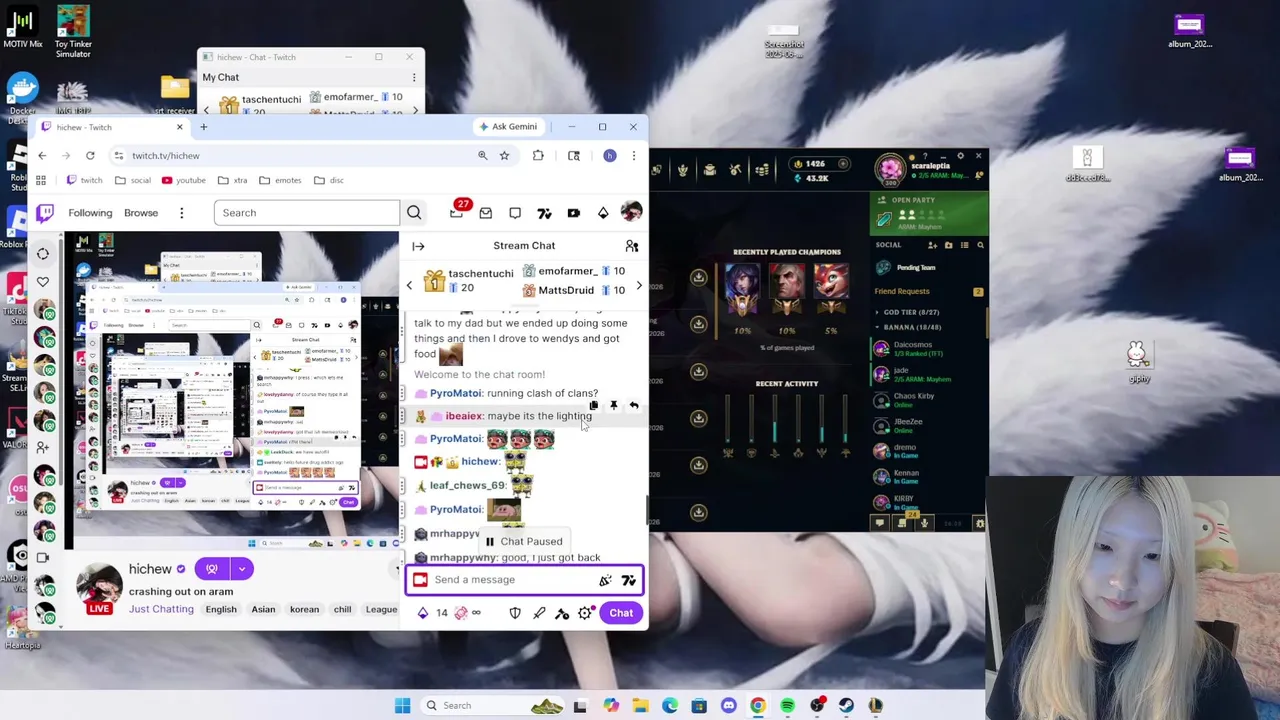Open the Following tab on Twitch
The image size is (1280, 720).
90,213
